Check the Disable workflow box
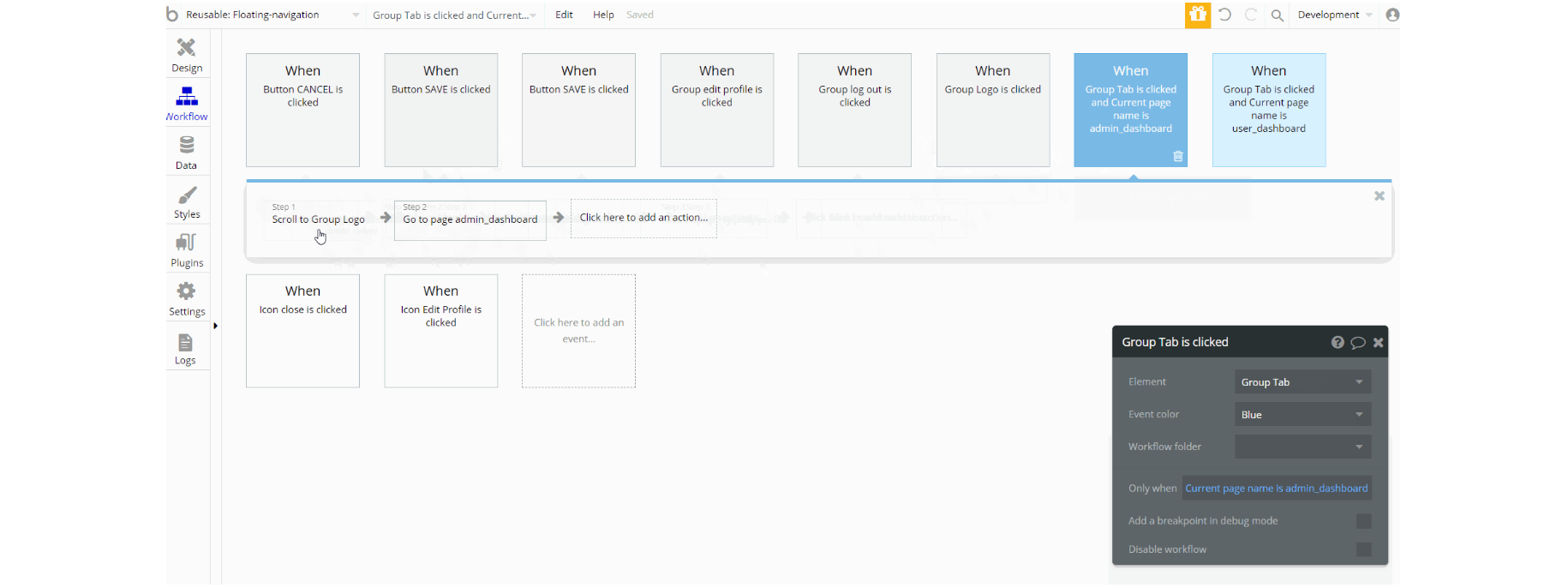Image resolution: width=1568 pixels, height=588 pixels. point(1364,549)
